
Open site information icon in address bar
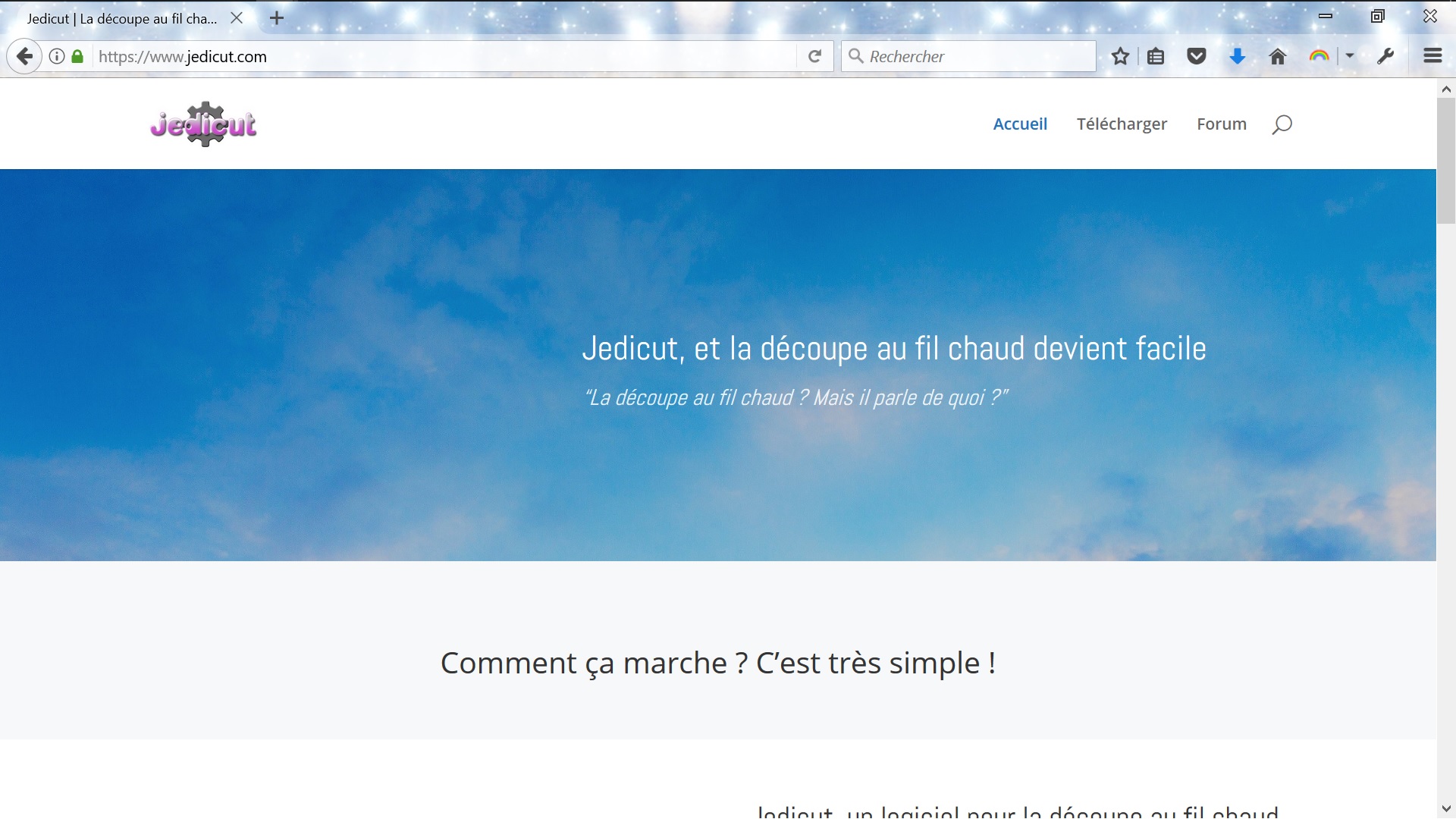pyautogui.click(x=57, y=56)
